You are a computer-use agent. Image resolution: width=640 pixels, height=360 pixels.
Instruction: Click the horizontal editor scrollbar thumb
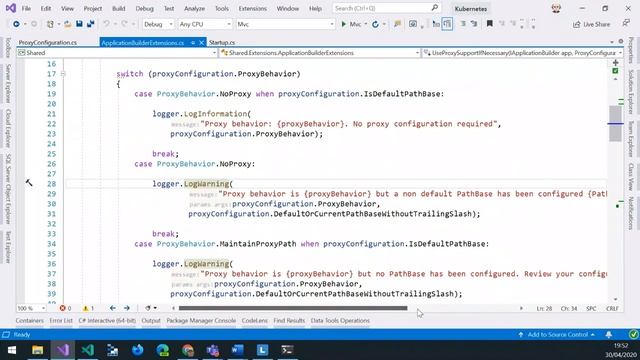click(293, 308)
